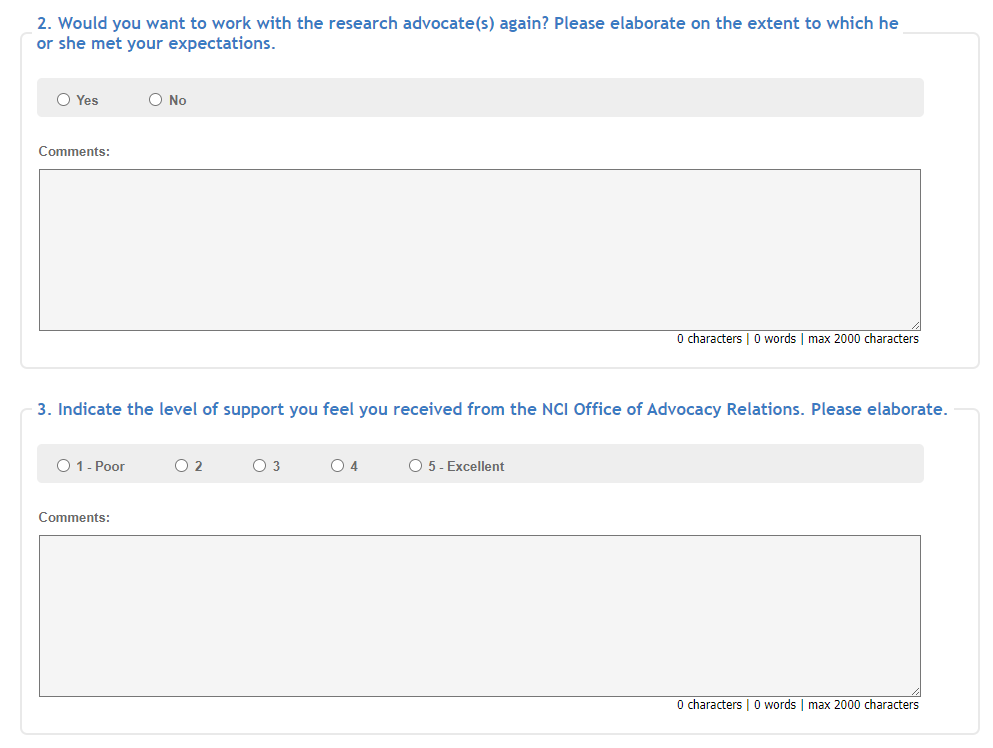Click into the NCI support comments box

479,615
